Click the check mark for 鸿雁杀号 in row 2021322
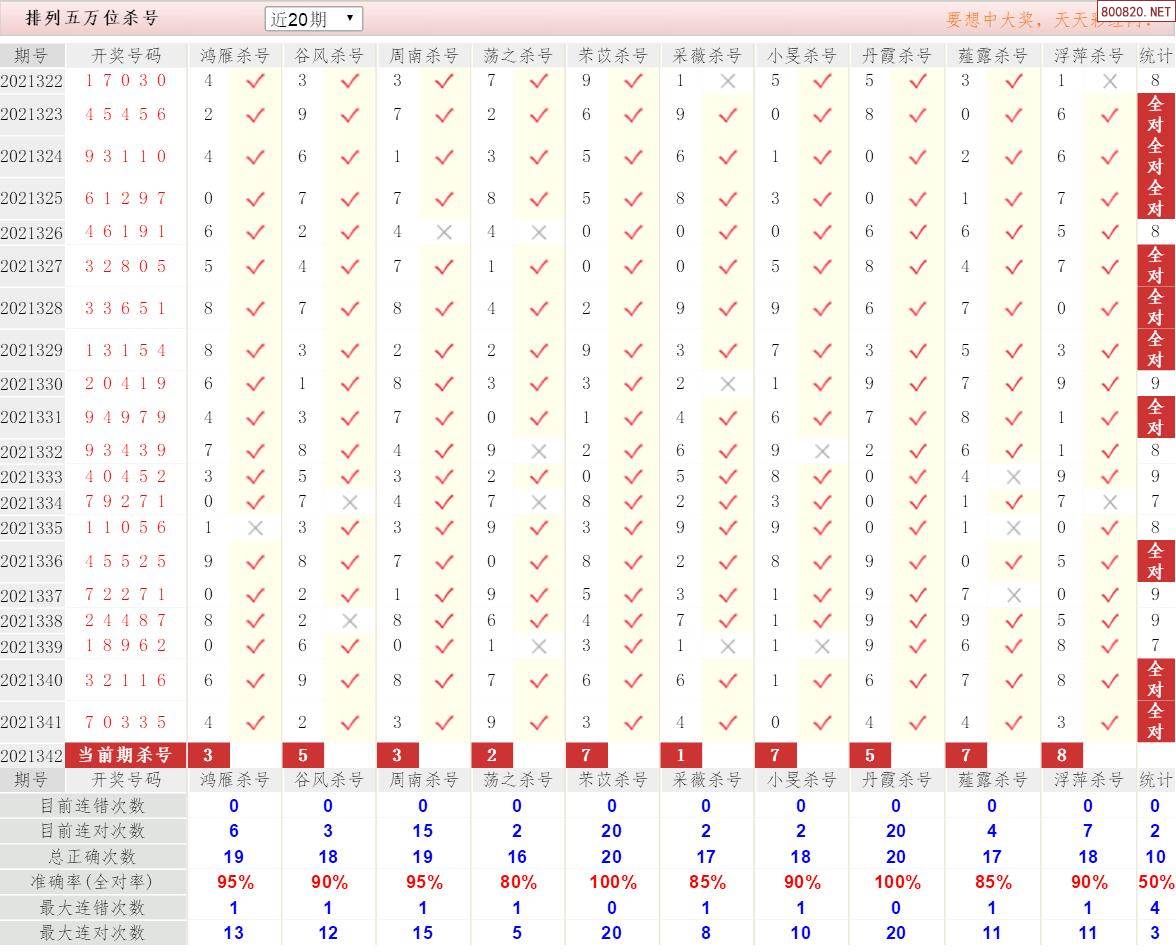 tap(255, 81)
